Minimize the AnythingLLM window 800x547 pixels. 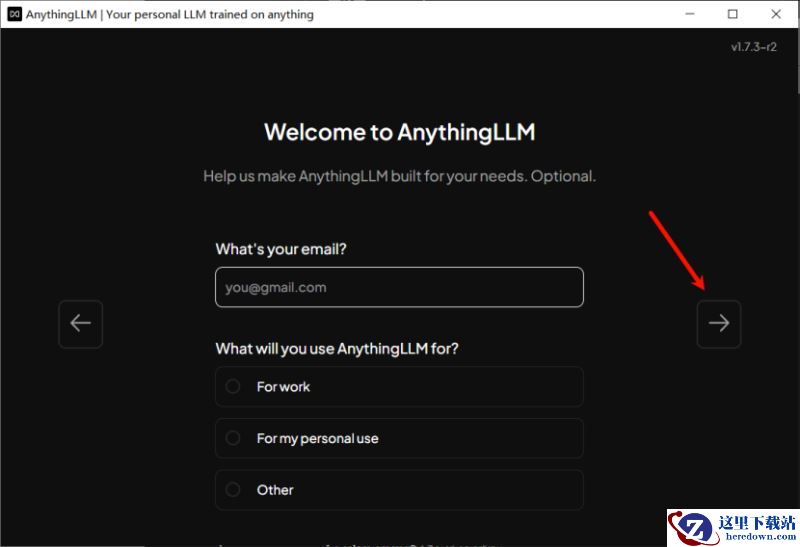tap(690, 14)
